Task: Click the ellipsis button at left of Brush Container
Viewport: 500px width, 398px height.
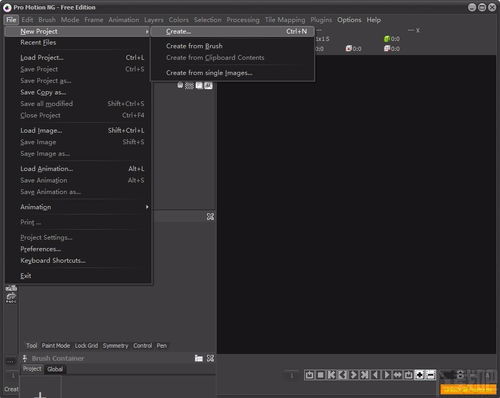Action: [x=11, y=361]
